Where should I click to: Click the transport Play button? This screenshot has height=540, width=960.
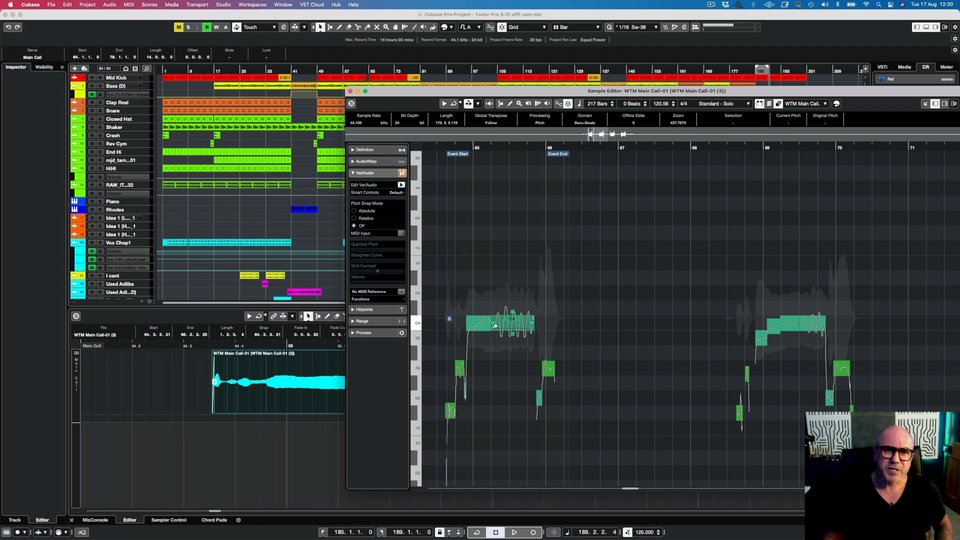514,532
